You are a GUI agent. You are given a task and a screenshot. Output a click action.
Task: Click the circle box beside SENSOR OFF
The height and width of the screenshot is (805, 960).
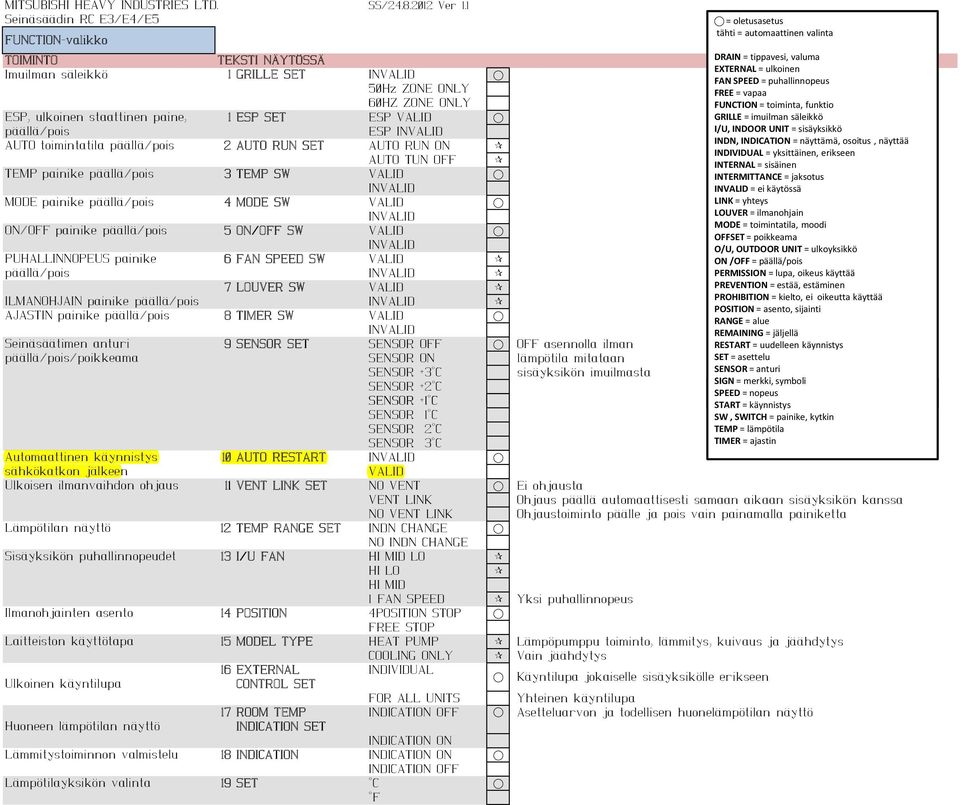[x=498, y=345]
